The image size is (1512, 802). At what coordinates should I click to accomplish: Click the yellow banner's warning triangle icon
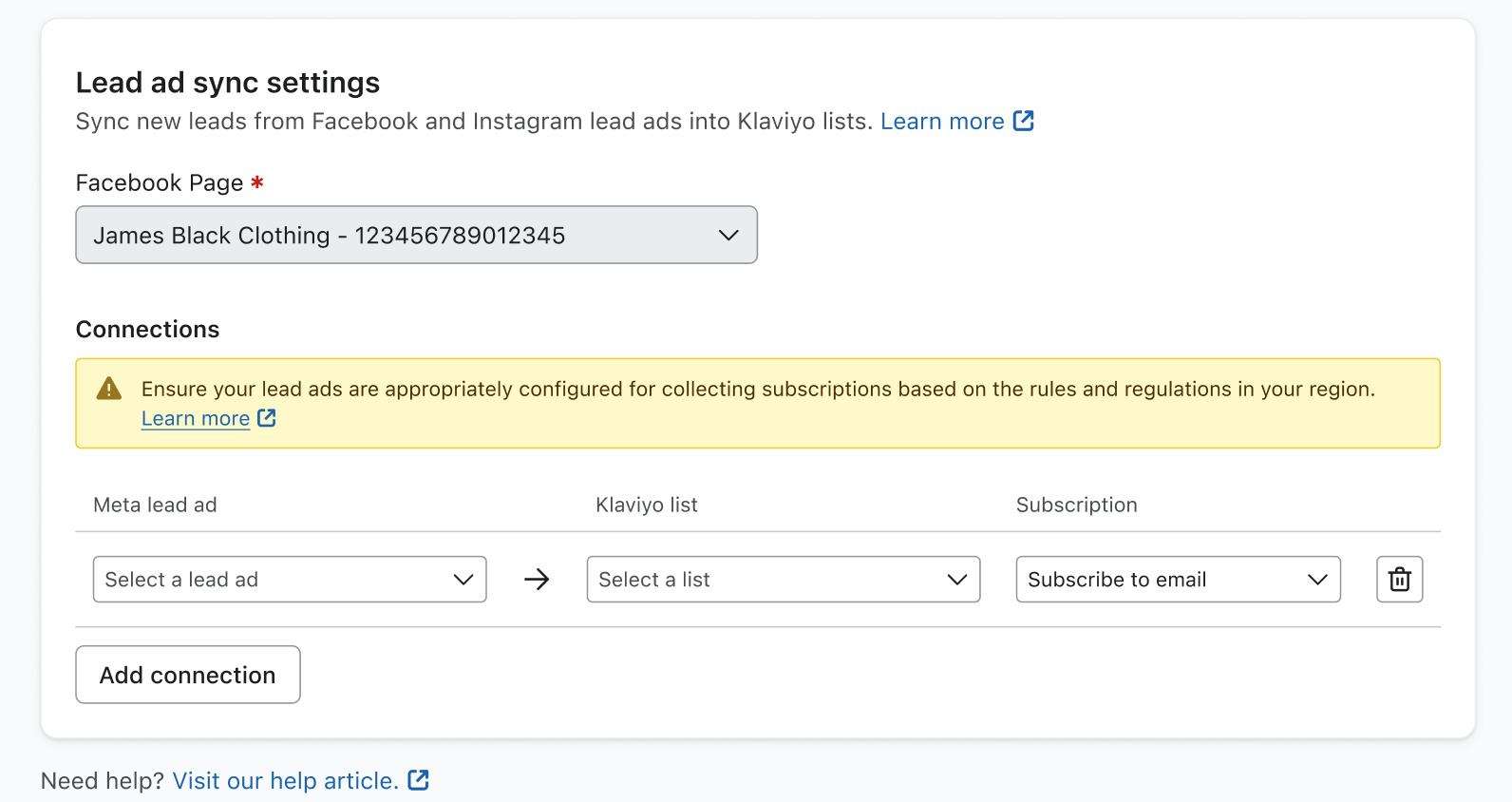pyautogui.click(x=109, y=389)
